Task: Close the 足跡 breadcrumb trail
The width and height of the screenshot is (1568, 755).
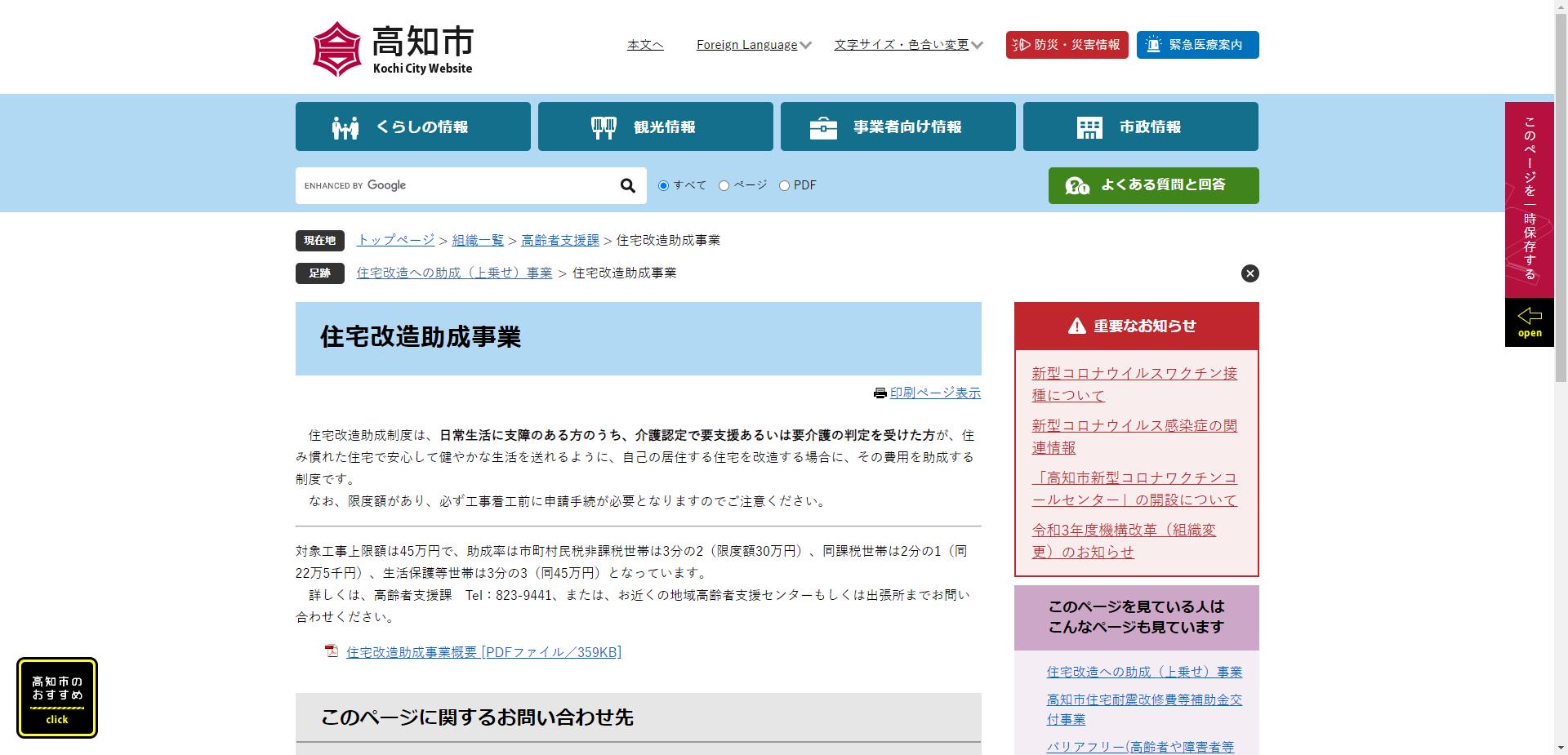Action: [x=1249, y=273]
